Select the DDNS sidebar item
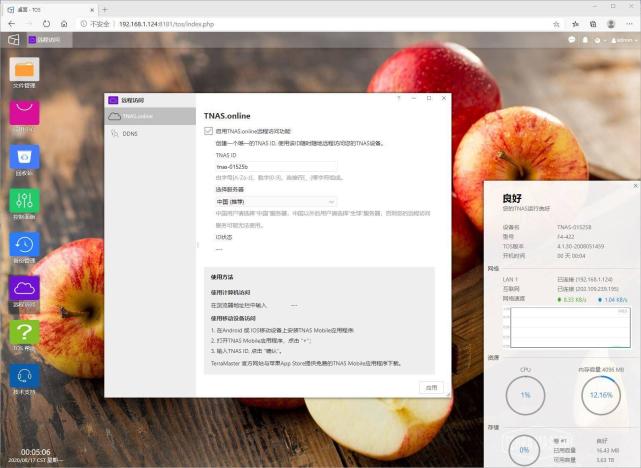 pyautogui.click(x=150, y=134)
